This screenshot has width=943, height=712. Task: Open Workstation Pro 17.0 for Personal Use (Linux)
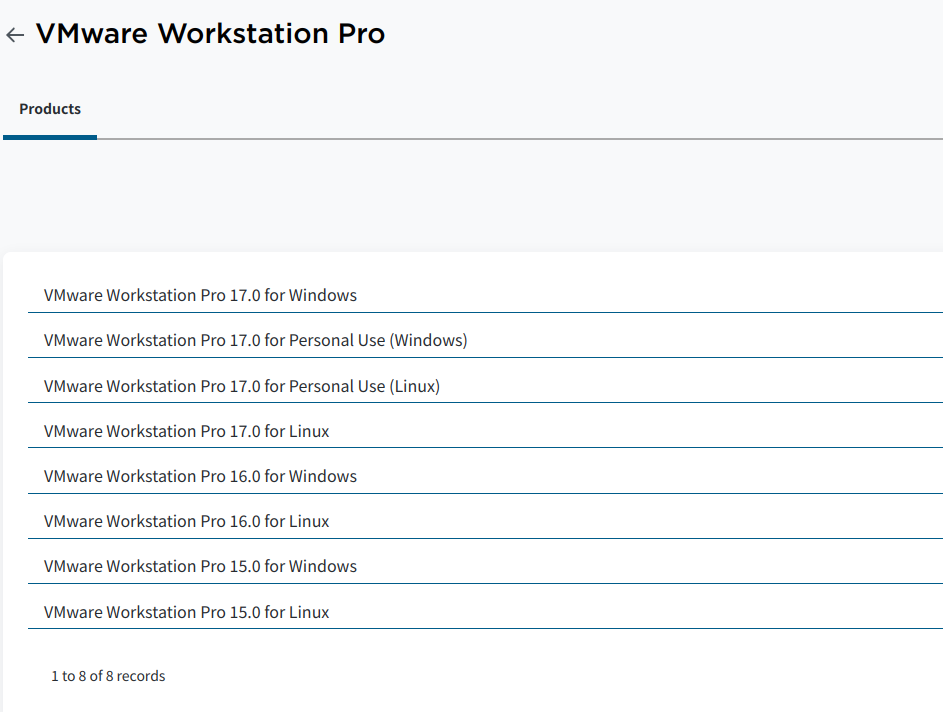click(241, 386)
